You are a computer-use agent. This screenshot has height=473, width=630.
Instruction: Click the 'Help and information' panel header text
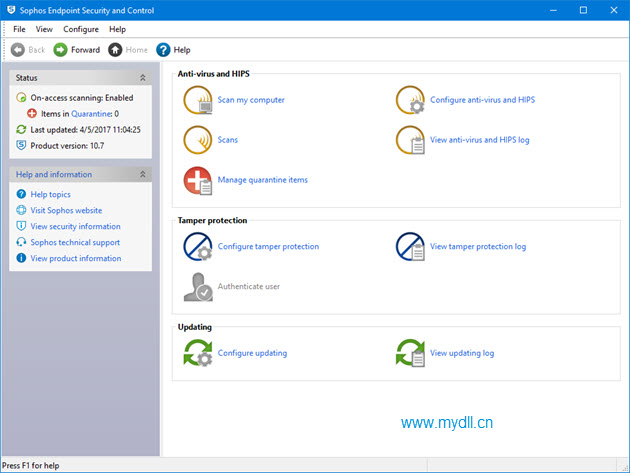click(54, 174)
